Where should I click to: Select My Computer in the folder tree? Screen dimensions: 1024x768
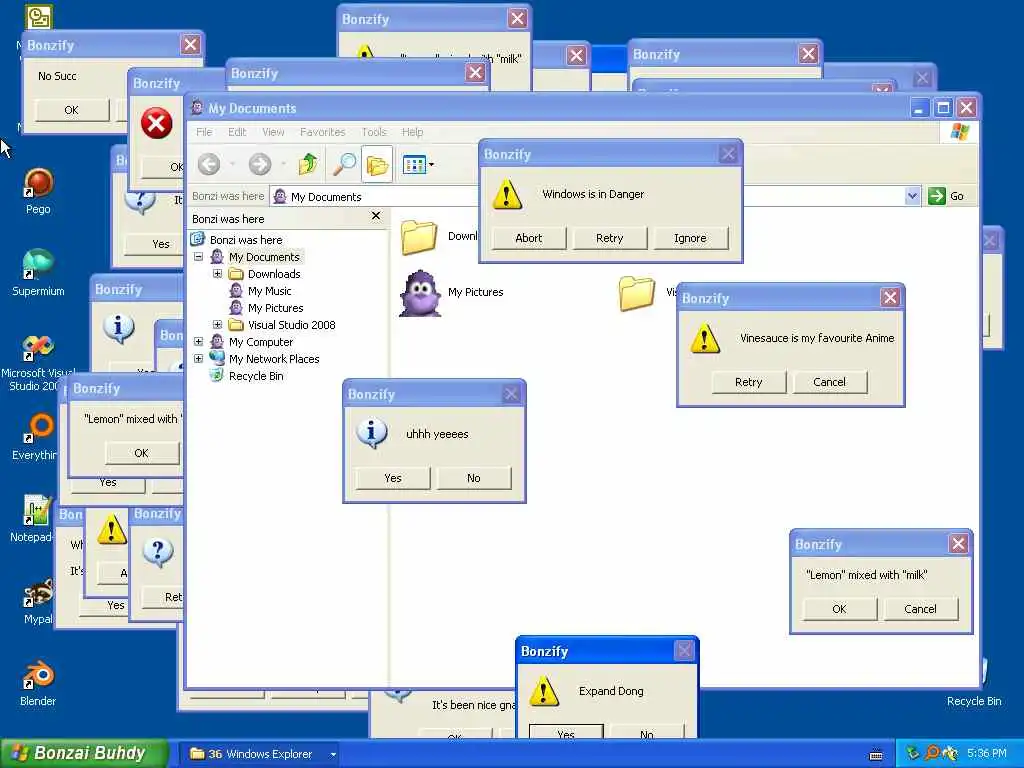[261, 342]
